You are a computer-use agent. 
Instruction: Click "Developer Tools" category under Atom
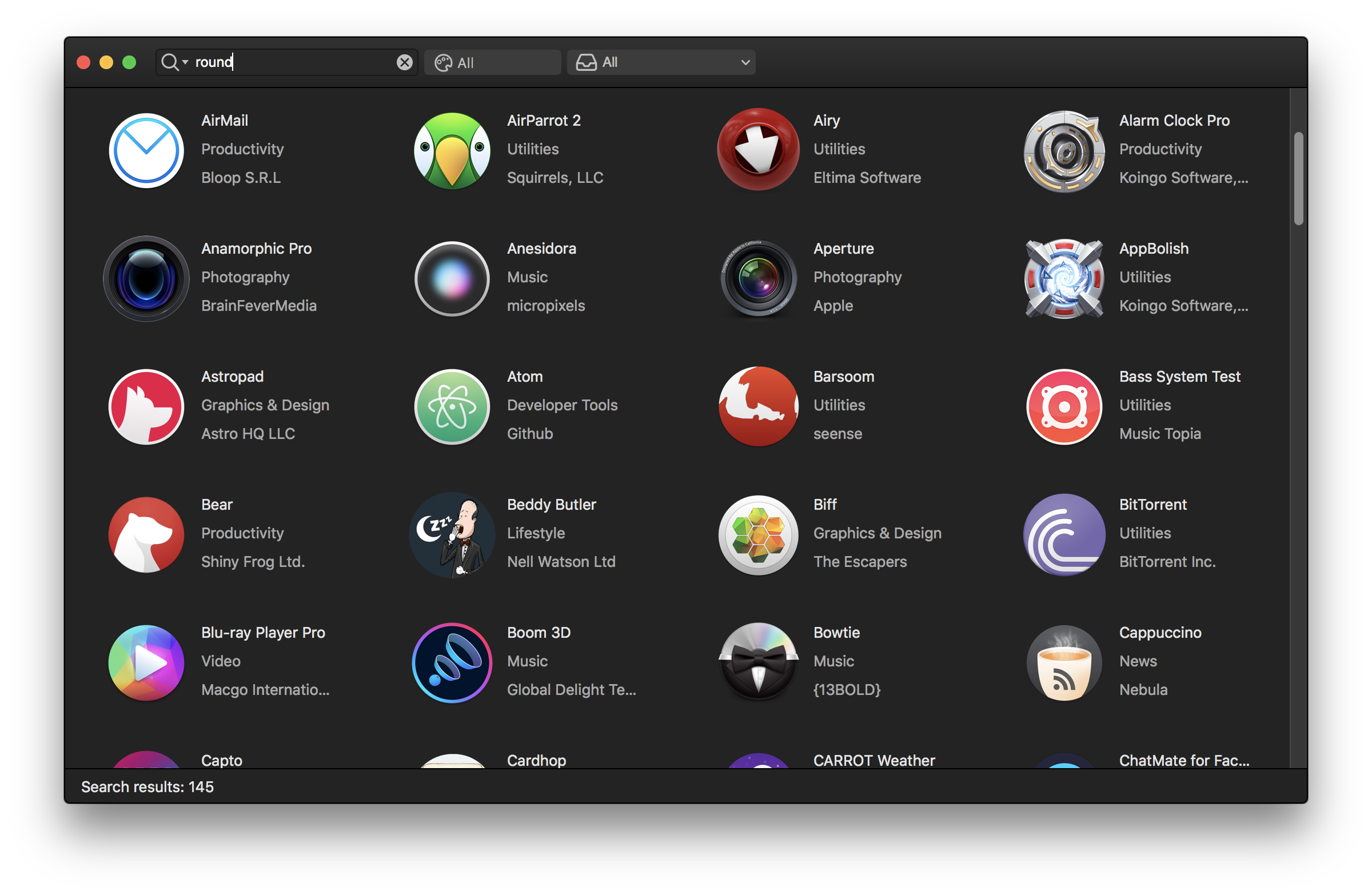point(562,405)
